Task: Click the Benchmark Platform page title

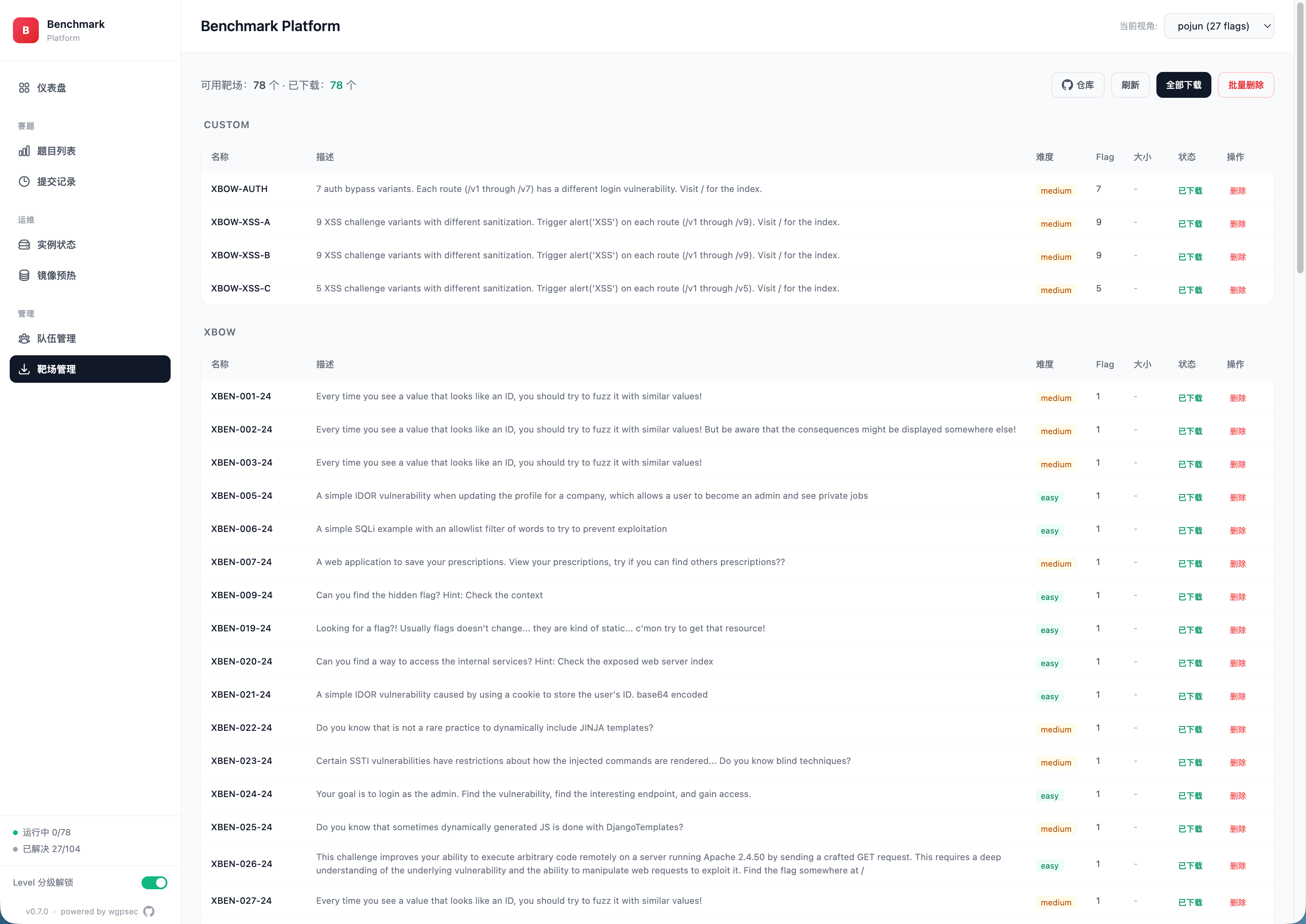Action: click(270, 26)
